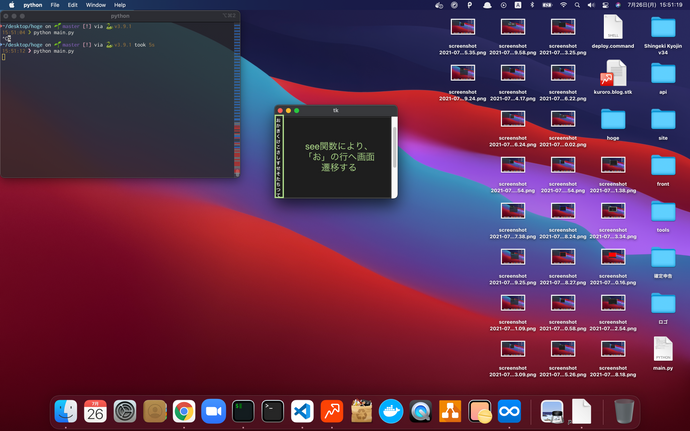Launch Visual Studio Code from the dock
The height and width of the screenshot is (431, 690).
pos(302,411)
